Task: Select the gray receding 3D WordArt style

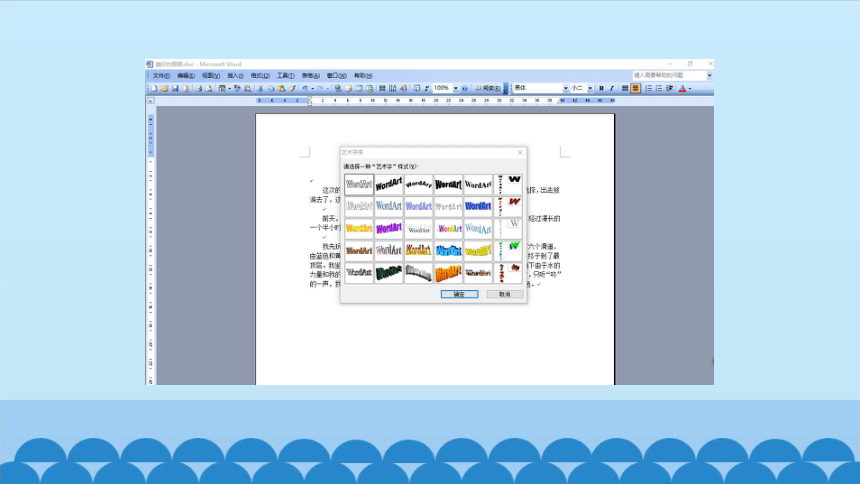Action: [x=418, y=273]
